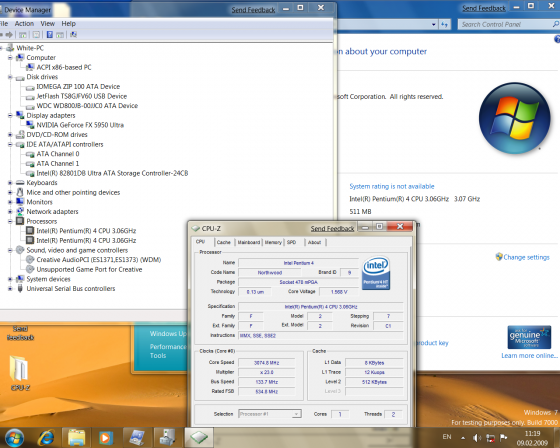Screen dimensions: 560x448
Task: Expand Mice and other pointing devices
Action: (x=10, y=193)
